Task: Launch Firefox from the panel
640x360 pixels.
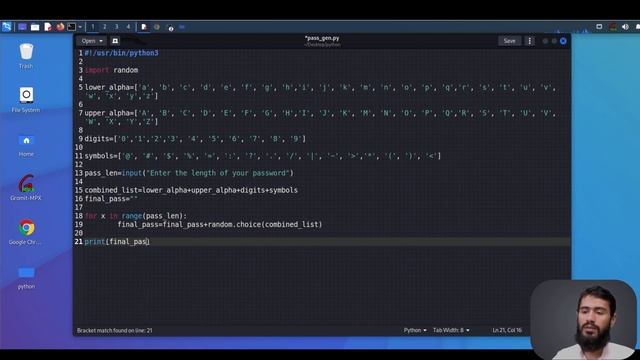Action: tap(60, 27)
